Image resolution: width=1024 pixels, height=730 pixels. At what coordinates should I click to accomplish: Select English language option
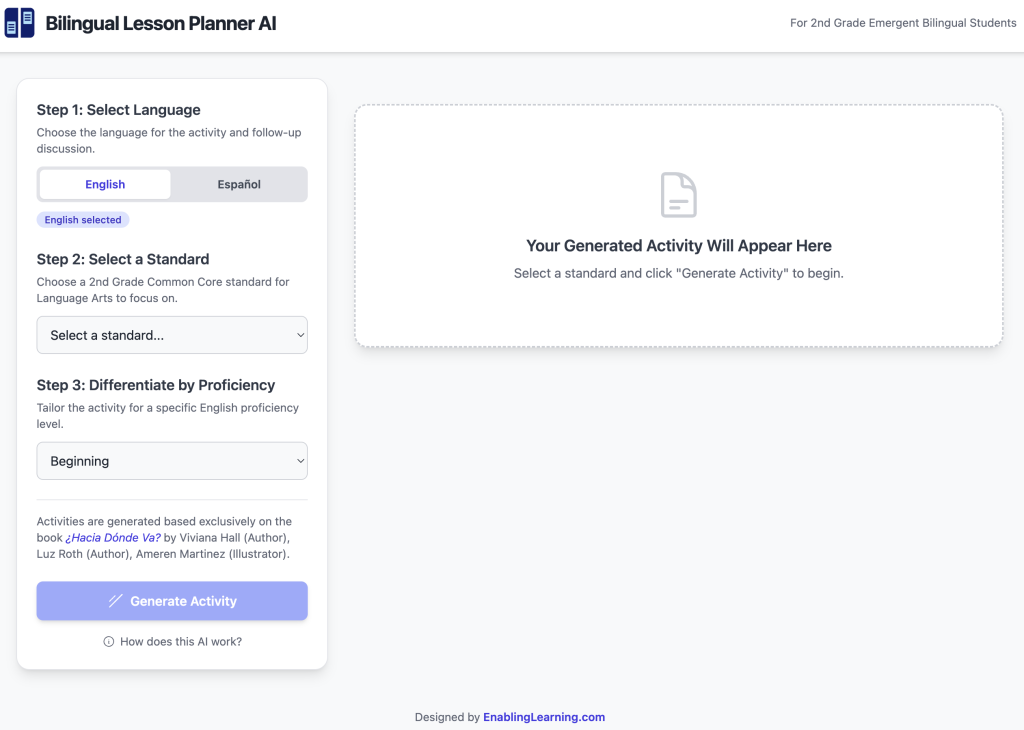click(105, 184)
